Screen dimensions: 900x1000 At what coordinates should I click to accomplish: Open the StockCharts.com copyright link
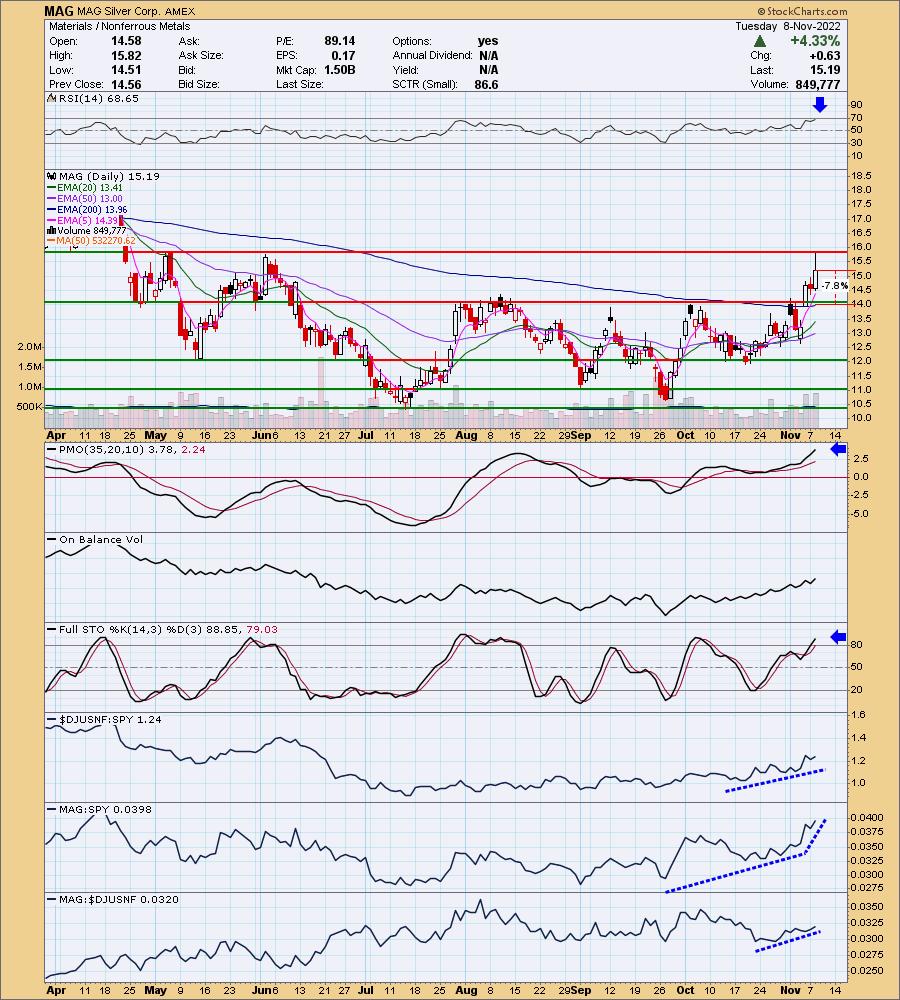(x=802, y=11)
